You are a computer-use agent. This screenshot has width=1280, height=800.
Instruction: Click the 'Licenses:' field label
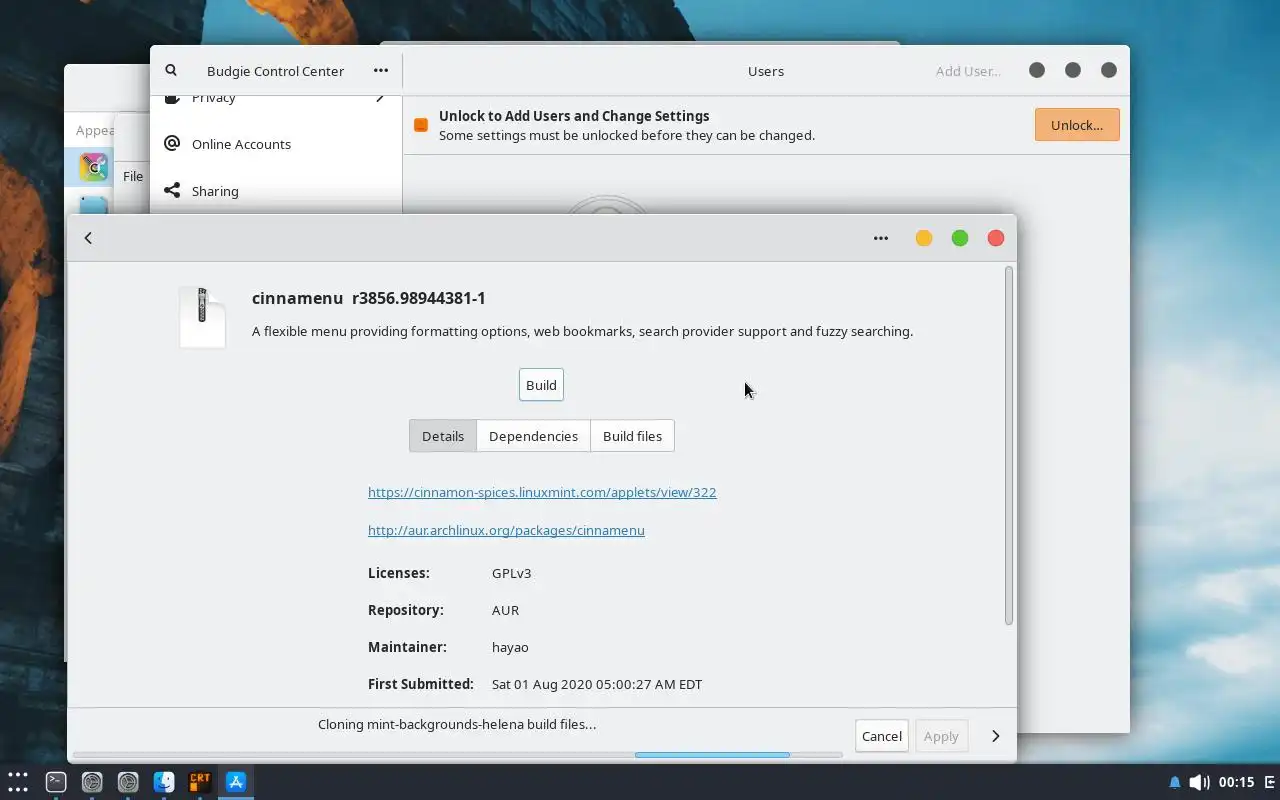(399, 573)
